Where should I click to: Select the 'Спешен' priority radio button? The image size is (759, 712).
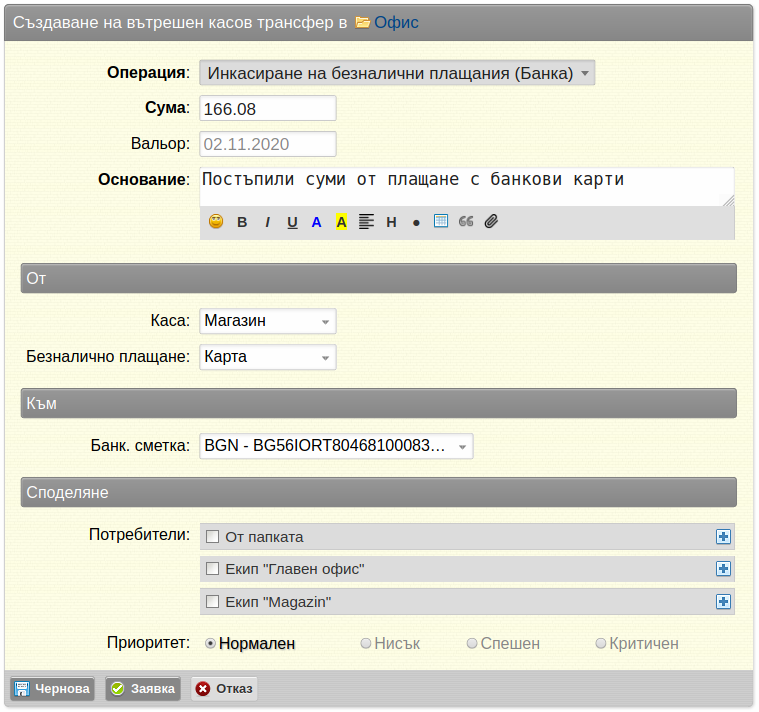point(472,643)
